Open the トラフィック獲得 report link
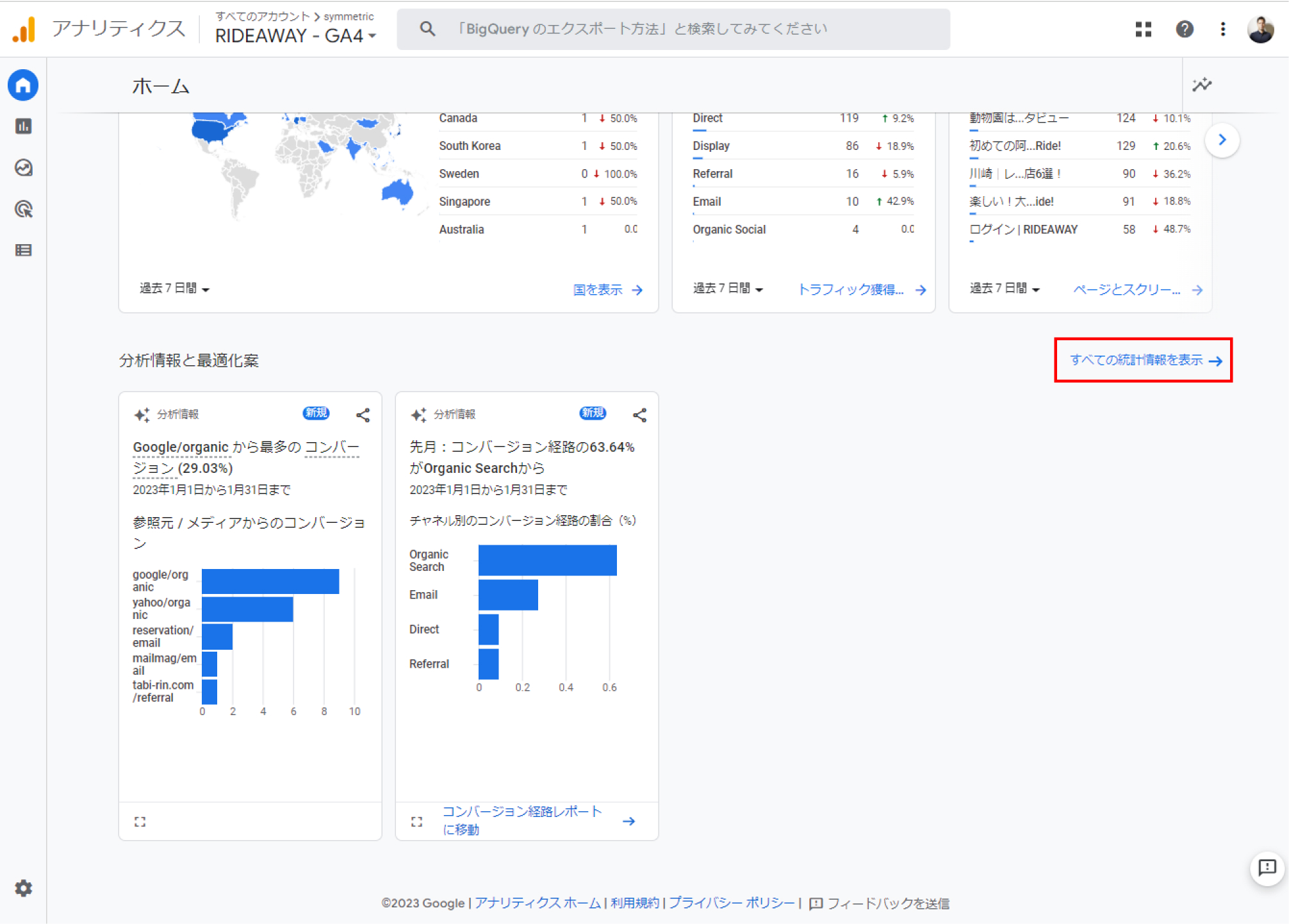The image size is (1289, 924). point(851,290)
